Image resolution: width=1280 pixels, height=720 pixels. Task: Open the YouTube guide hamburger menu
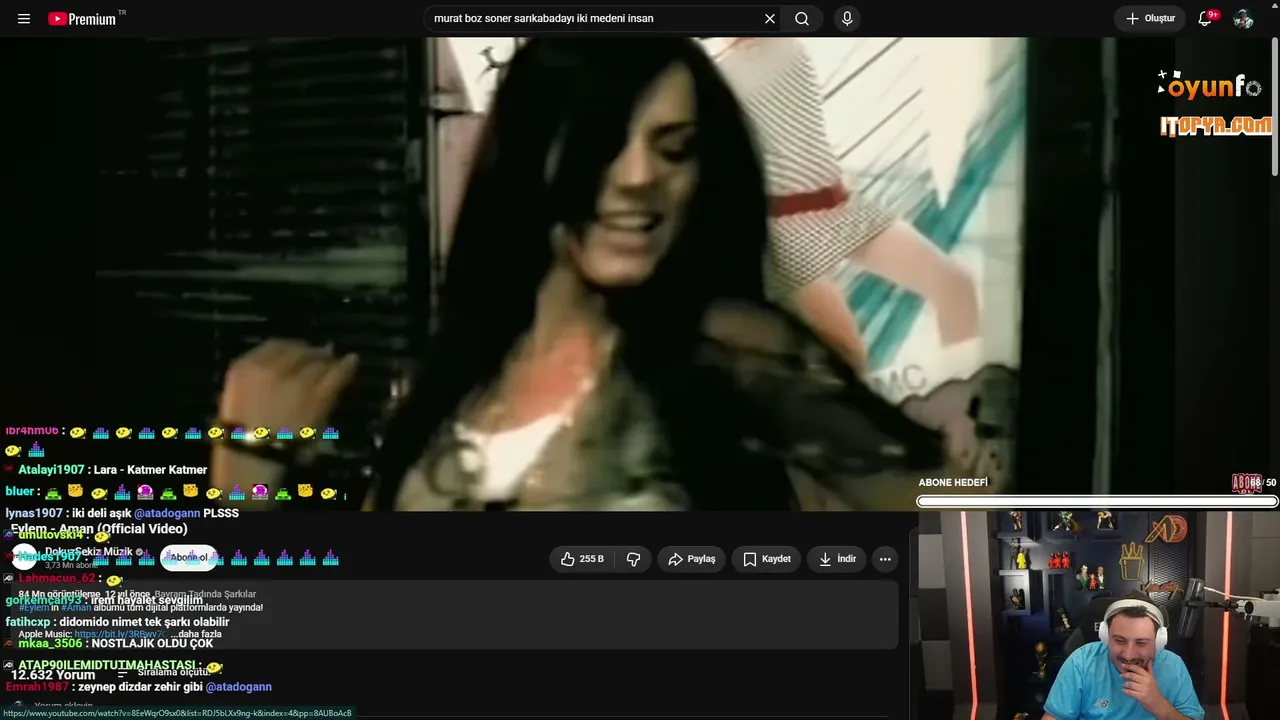pyautogui.click(x=24, y=19)
